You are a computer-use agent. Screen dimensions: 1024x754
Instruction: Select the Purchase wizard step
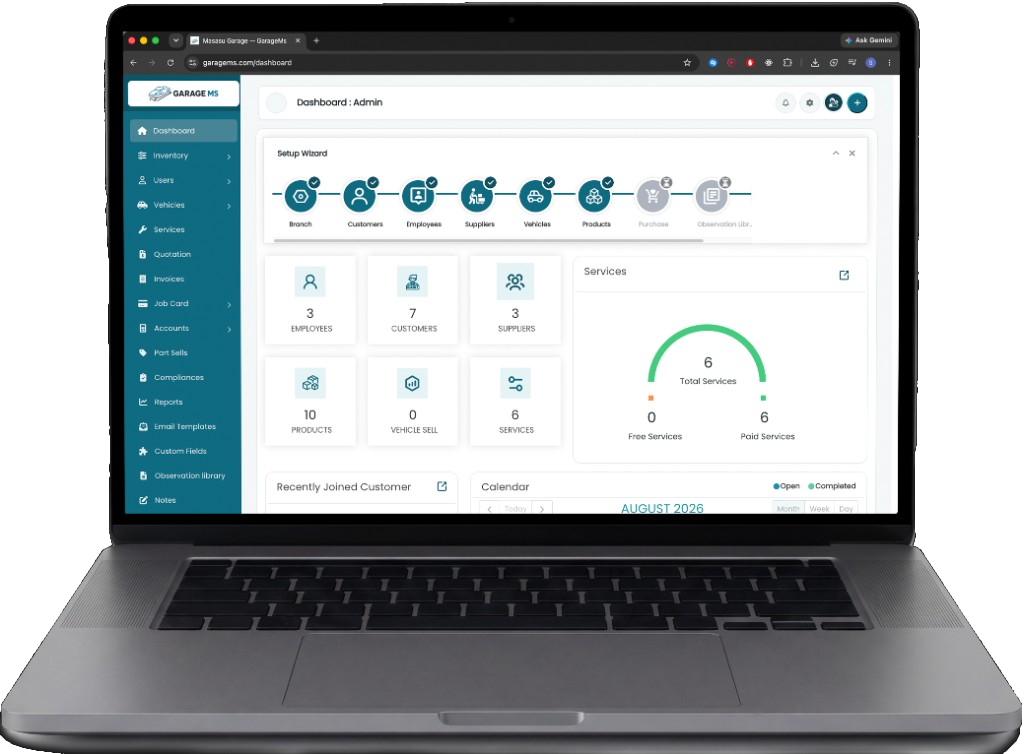click(653, 196)
